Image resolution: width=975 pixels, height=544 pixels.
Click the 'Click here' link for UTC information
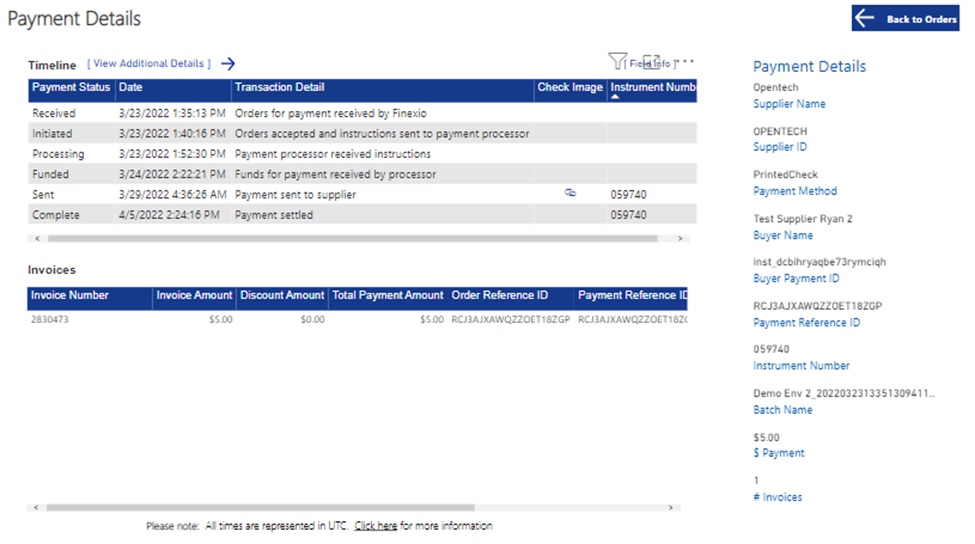[375, 526]
